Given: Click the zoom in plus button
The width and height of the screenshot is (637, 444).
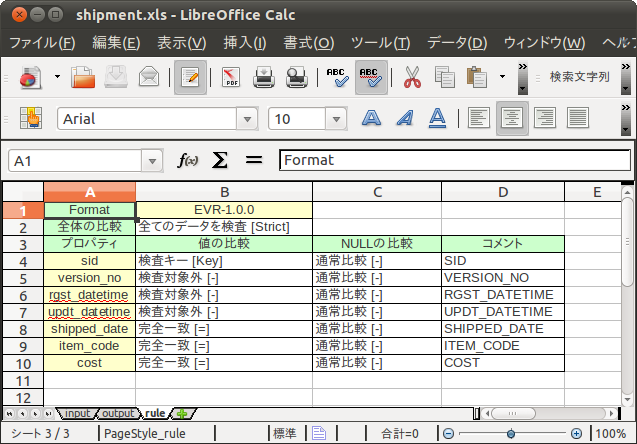Looking at the screenshot, I should (x=576, y=434).
